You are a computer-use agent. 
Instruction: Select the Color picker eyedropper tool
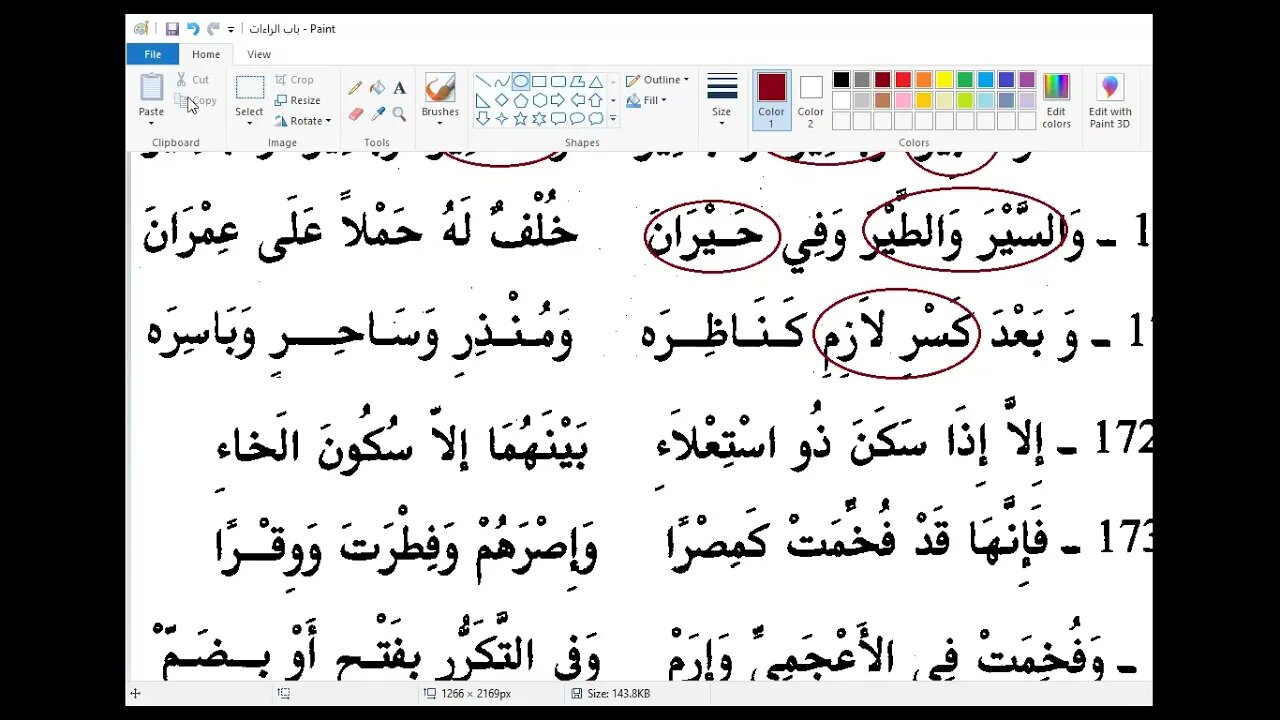pyautogui.click(x=377, y=114)
